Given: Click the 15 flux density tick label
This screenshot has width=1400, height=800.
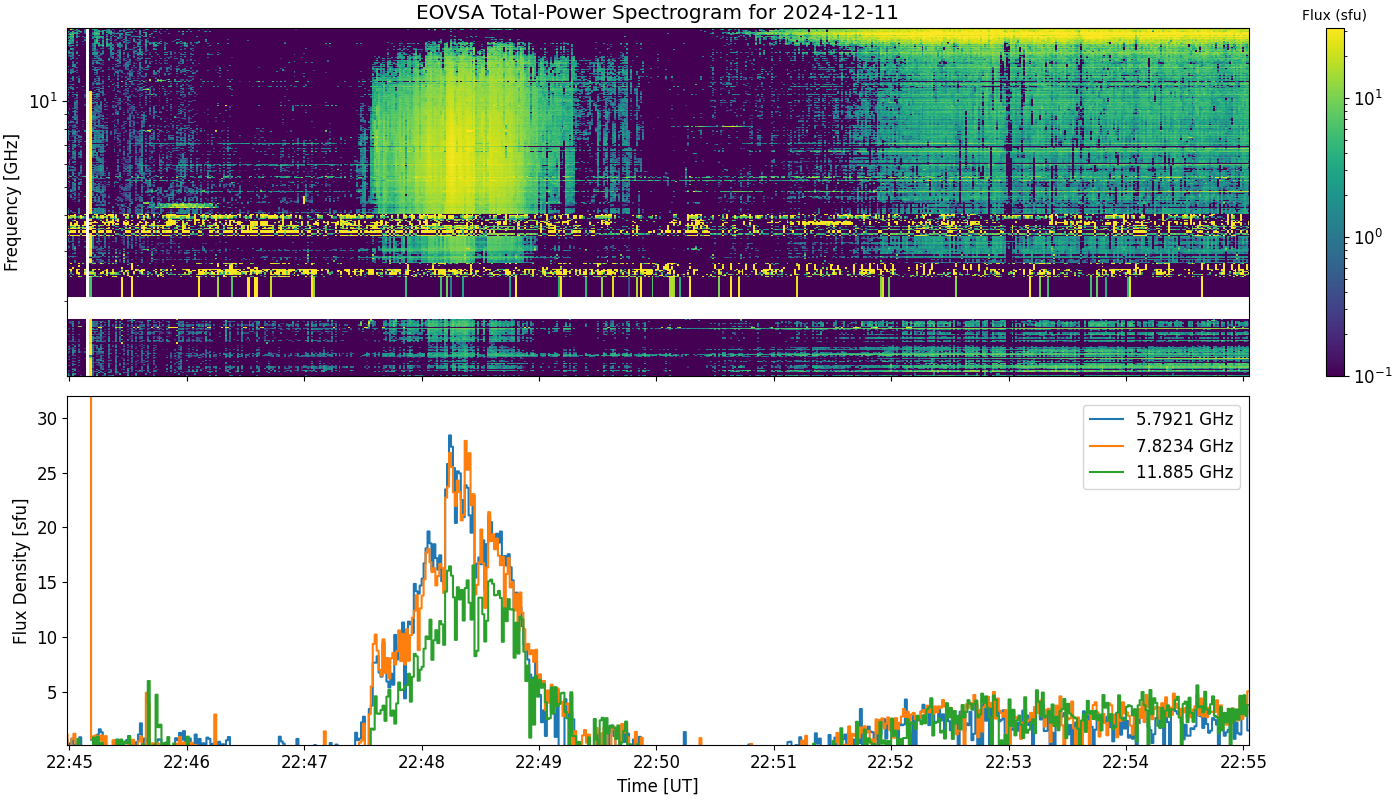Looking at the screenshot, I should coord(49,583).
